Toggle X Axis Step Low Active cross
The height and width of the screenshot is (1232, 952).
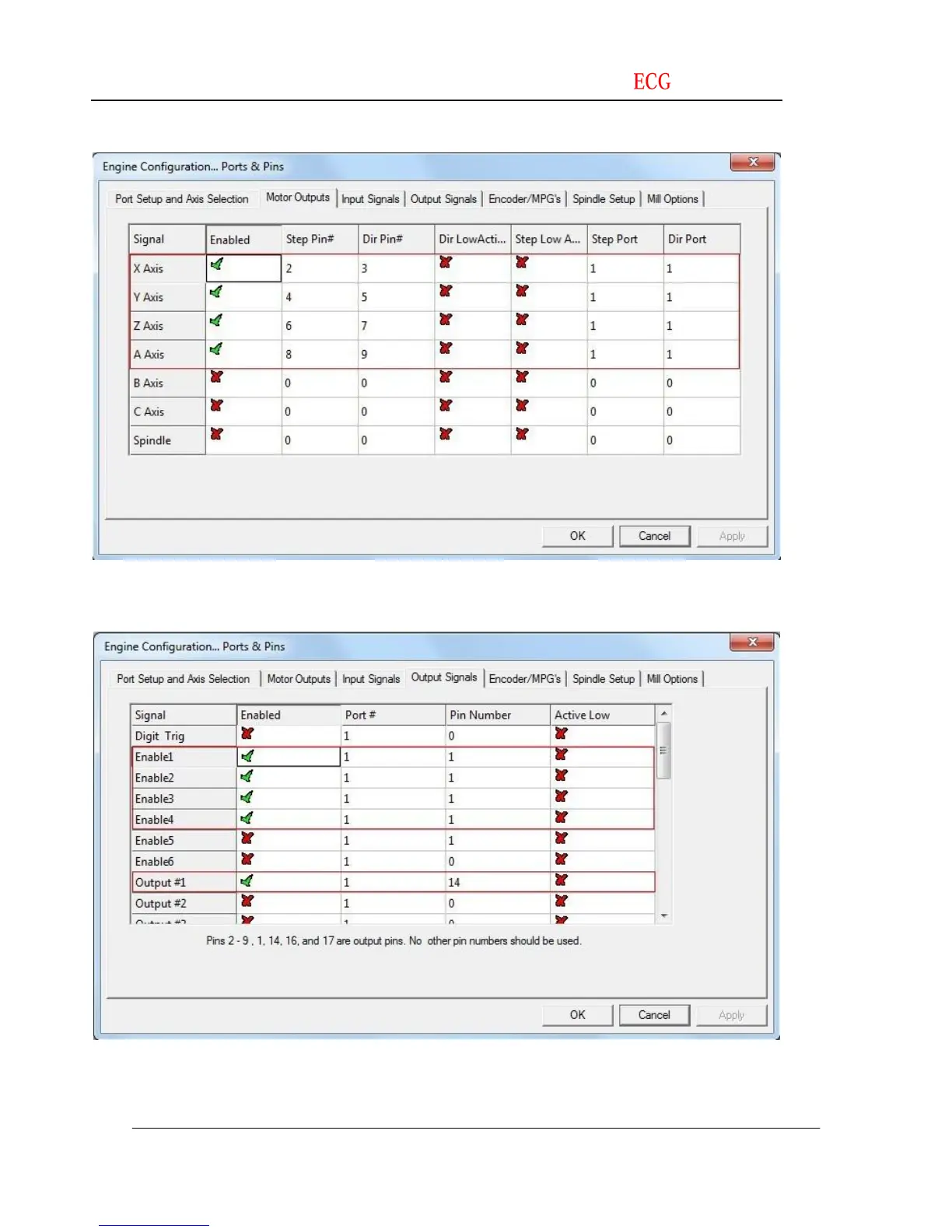522,262
